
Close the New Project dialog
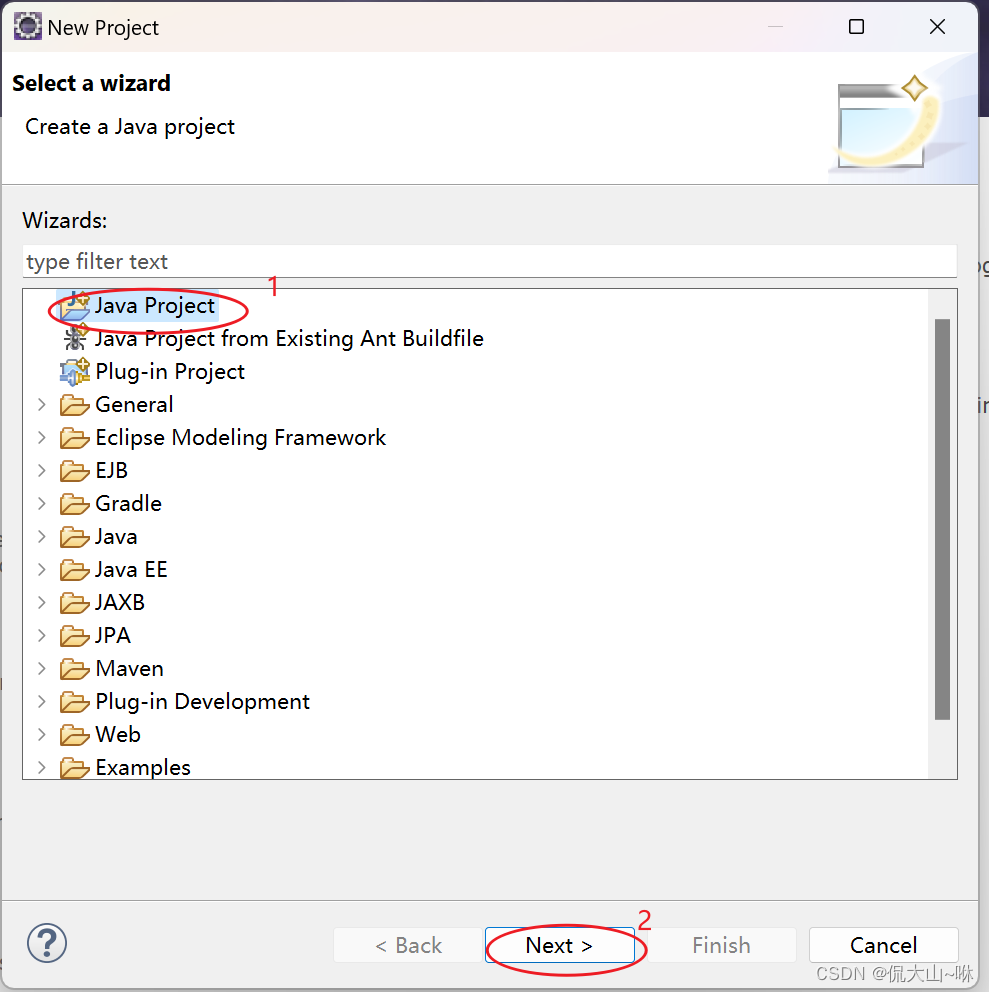[937, 27]
